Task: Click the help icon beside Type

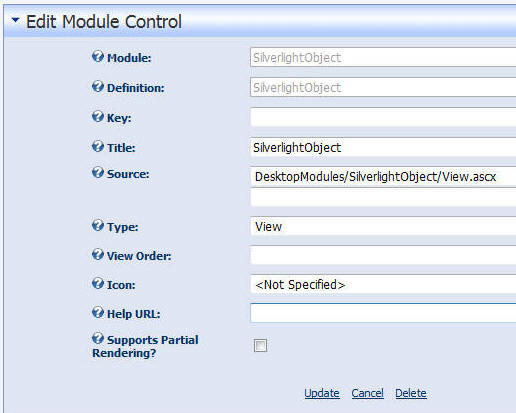Action: 98,226
